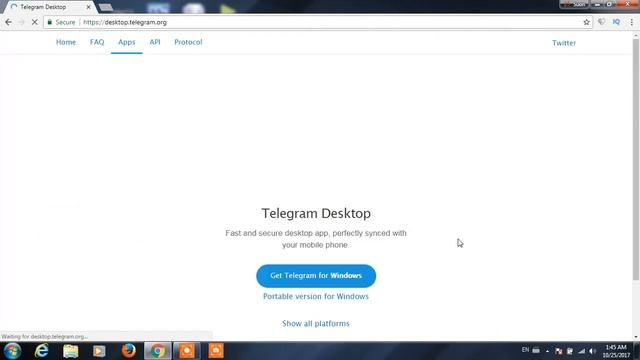Close the Telegram Desktop tab
The width and height of the screenshot is (640, 360).
[x=88, y=7]
